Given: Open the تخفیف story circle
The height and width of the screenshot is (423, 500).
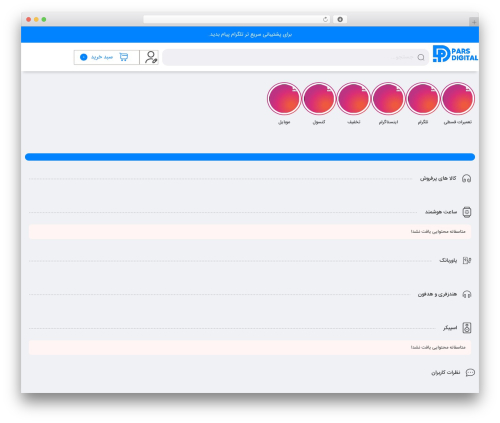Looking at the screenshot, I should [353, 99].
